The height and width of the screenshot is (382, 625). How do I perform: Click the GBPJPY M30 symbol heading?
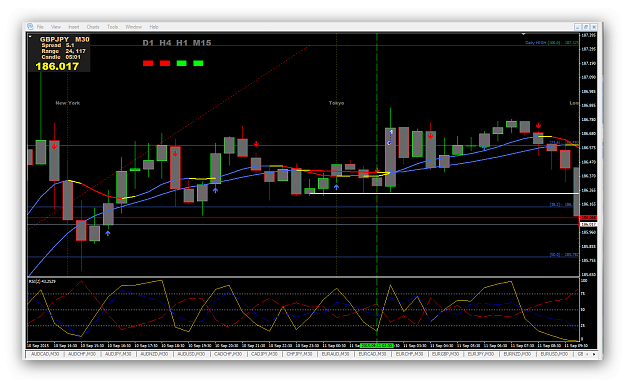[65, 39]
